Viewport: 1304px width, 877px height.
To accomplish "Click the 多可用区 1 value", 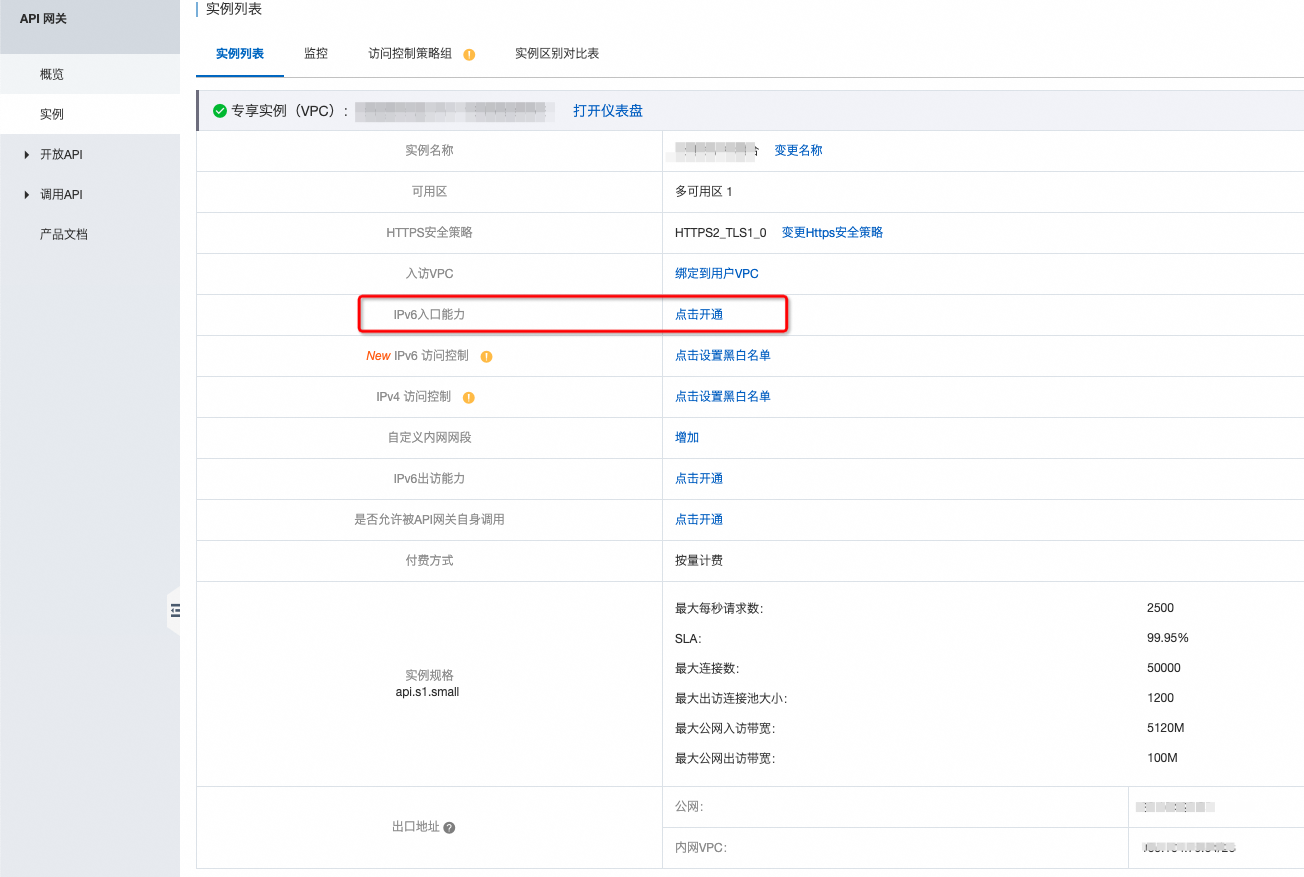I will pos(704,191).
